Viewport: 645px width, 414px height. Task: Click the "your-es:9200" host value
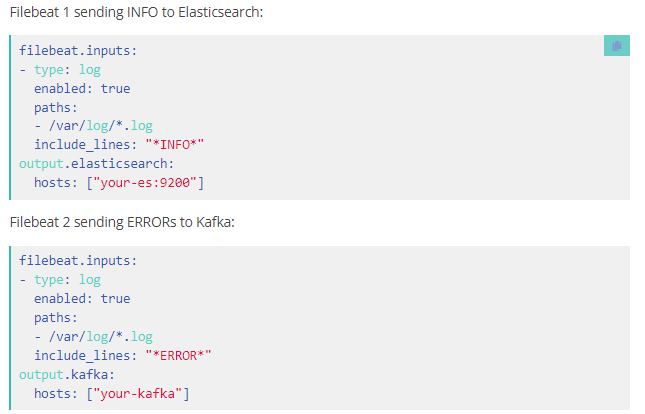[145, 182]
